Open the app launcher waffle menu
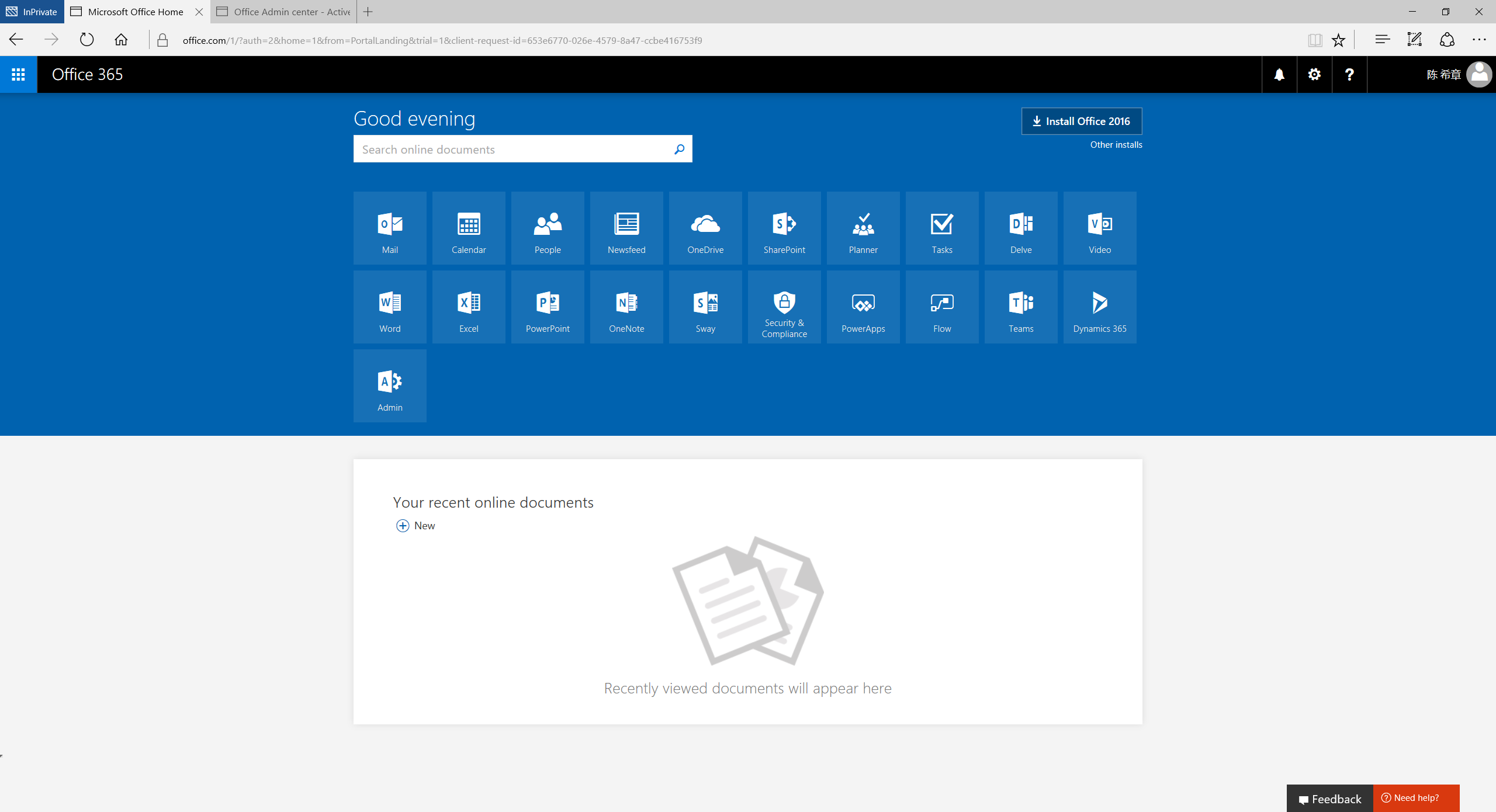The width and height of the screenshot is (1496, 812). pyautogui.click(x=18, y=74)
